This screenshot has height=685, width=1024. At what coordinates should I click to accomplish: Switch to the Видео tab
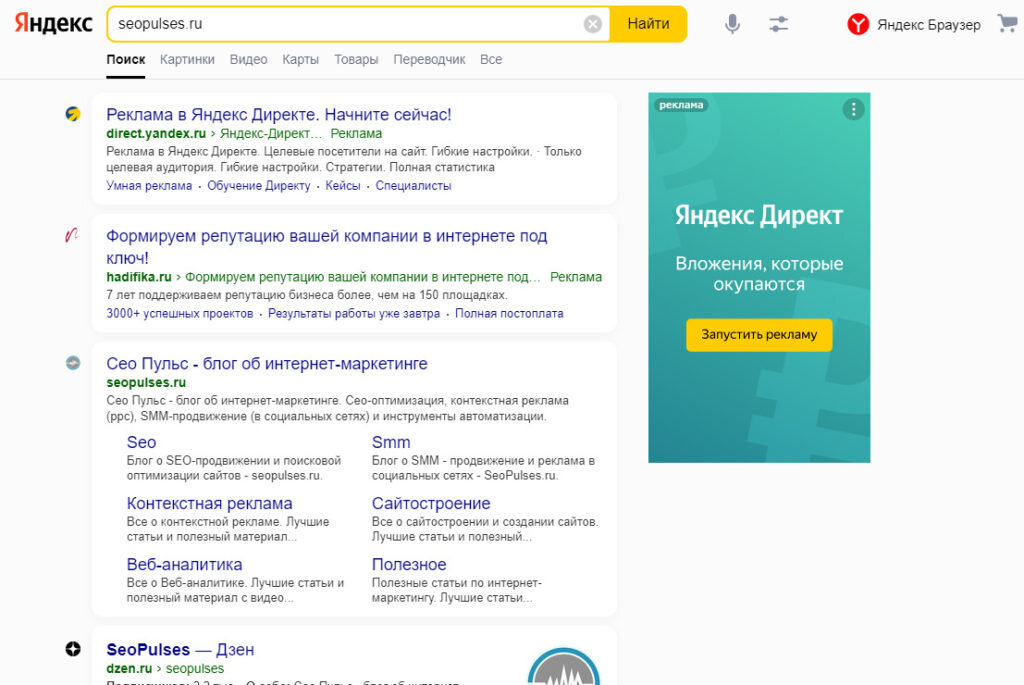click(248, 59)
